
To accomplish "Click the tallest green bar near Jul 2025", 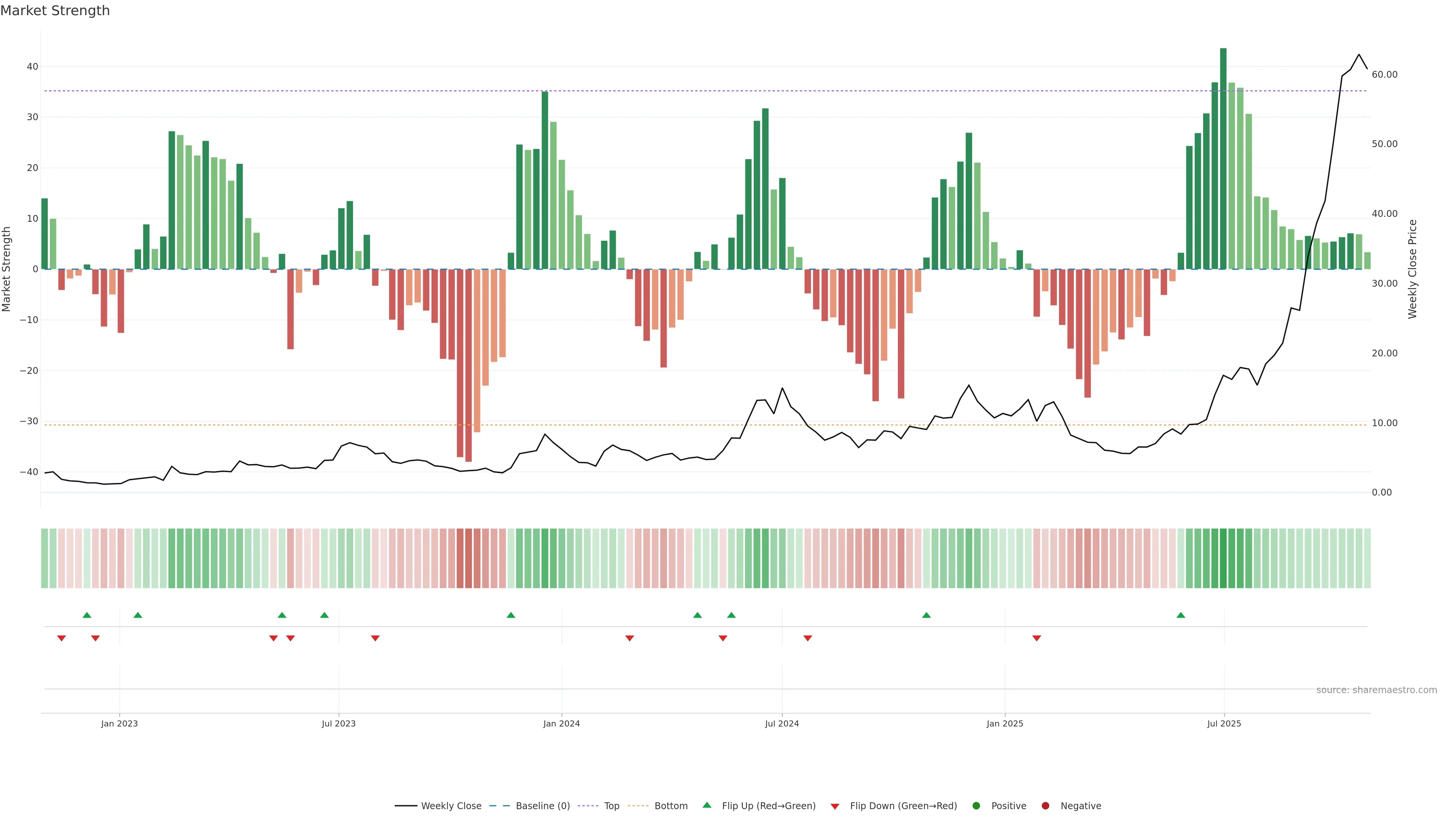I will pyautogui.click(x=1223, y=158).
